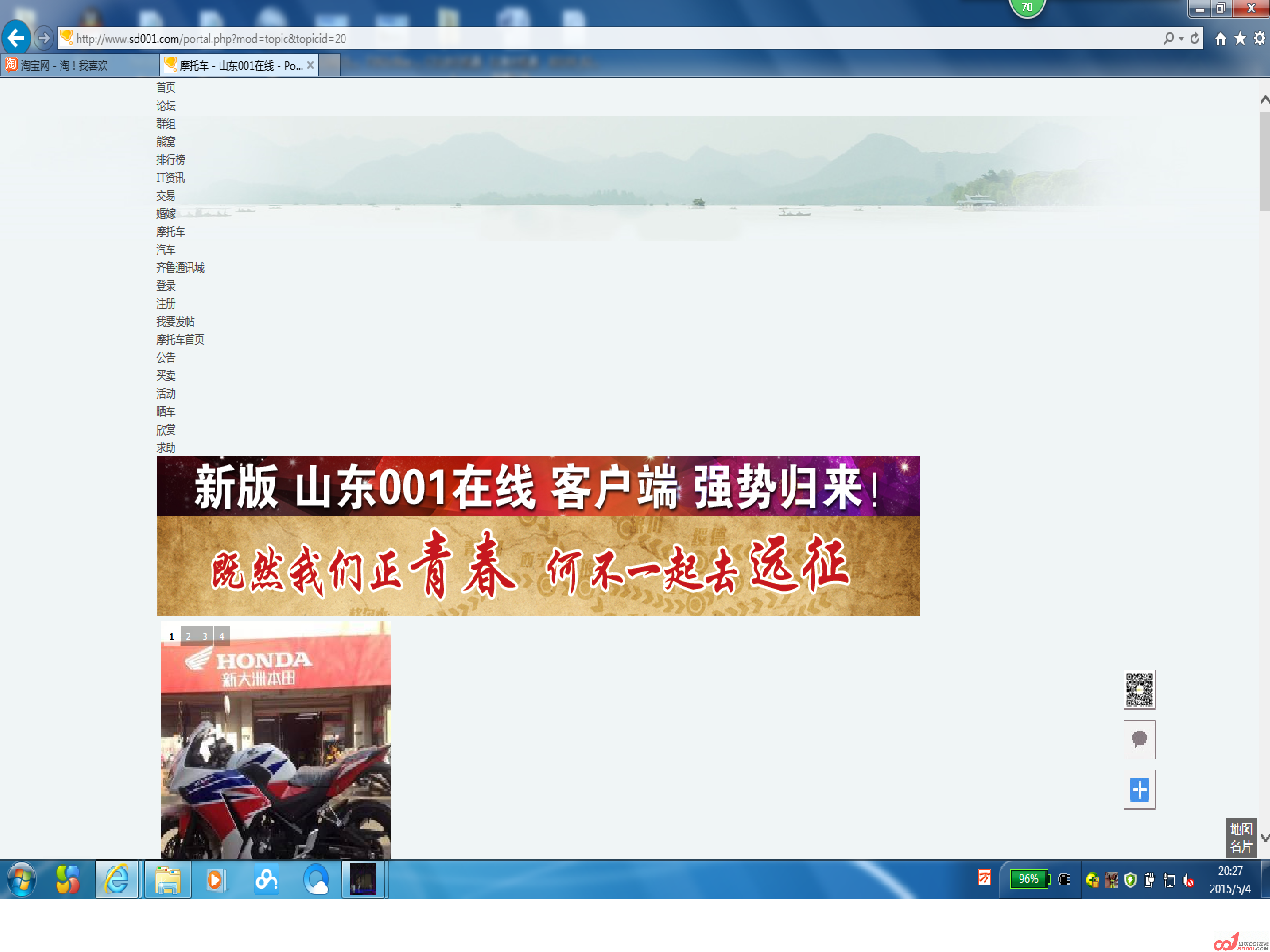Go back with the browser back arrow
1270x952 pixels.
coord(16,39)
